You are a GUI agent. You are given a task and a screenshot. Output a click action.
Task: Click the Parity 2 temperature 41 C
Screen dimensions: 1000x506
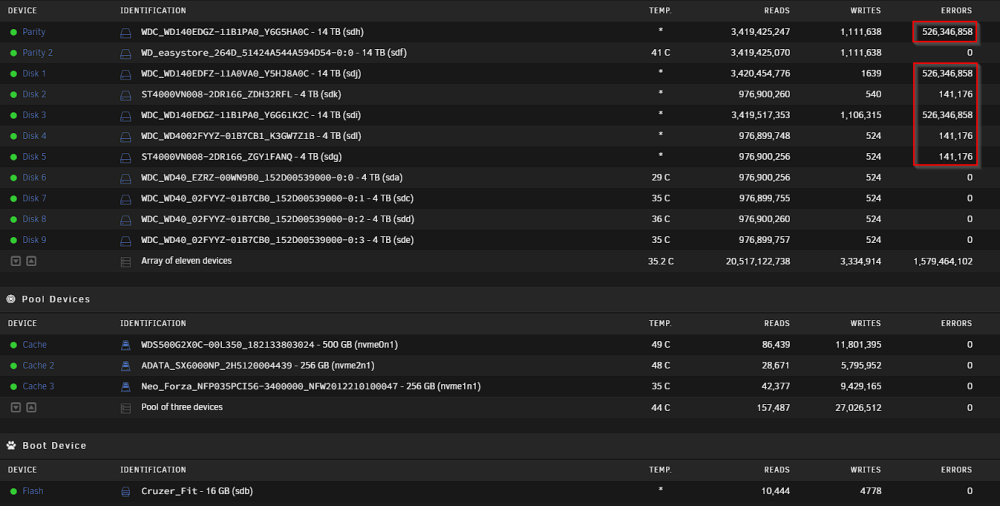coord(661,52)
